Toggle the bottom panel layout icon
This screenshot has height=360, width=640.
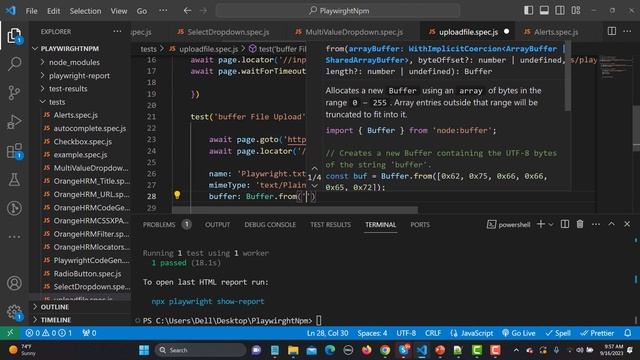click(x=544, y=11)
